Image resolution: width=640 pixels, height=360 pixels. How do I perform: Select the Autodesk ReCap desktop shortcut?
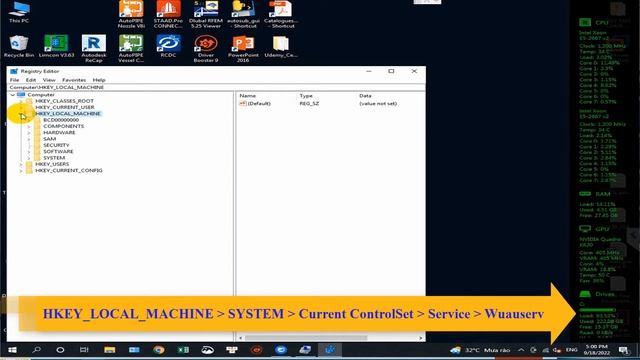93,48
